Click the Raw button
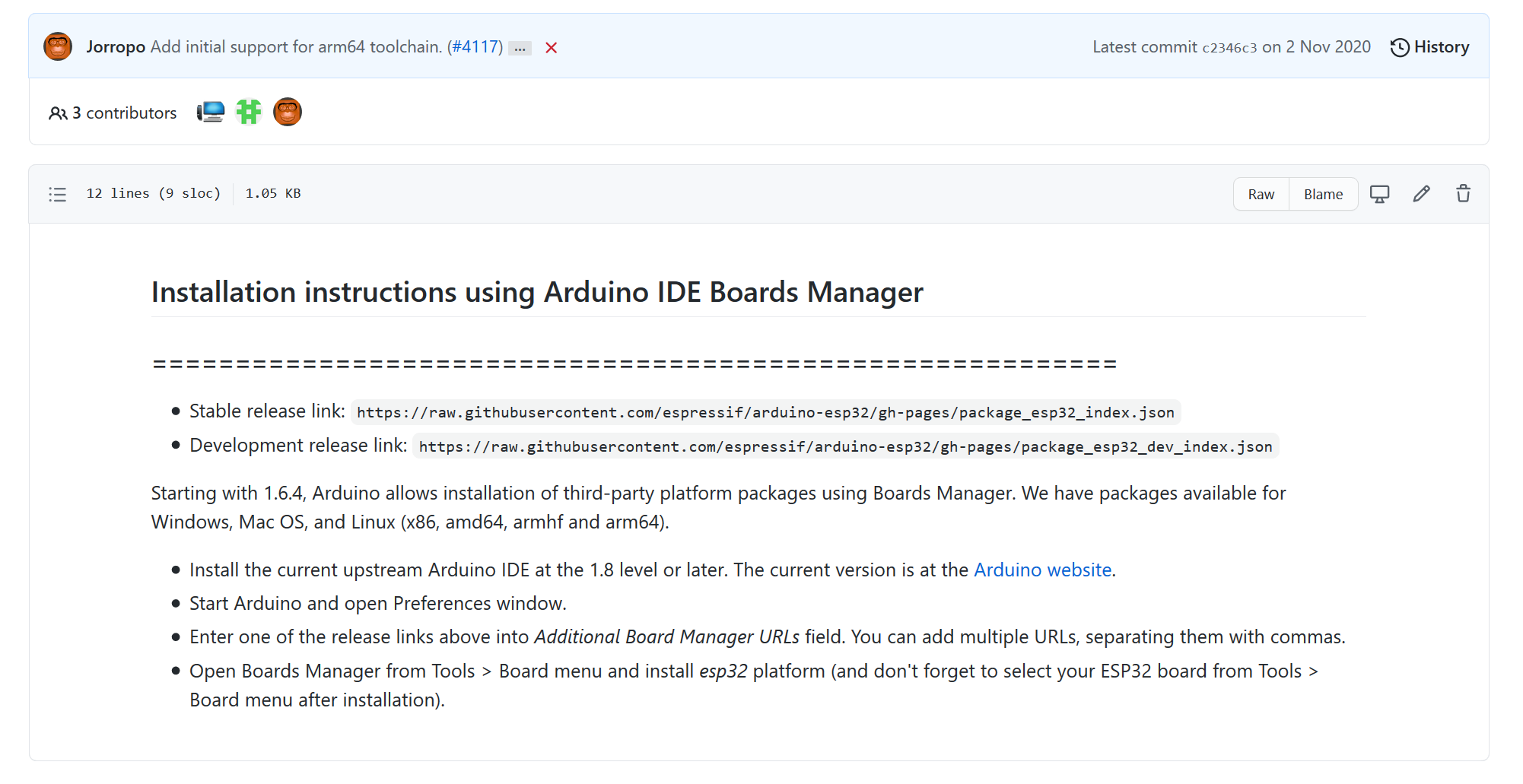 click(x=1261, y=194)
